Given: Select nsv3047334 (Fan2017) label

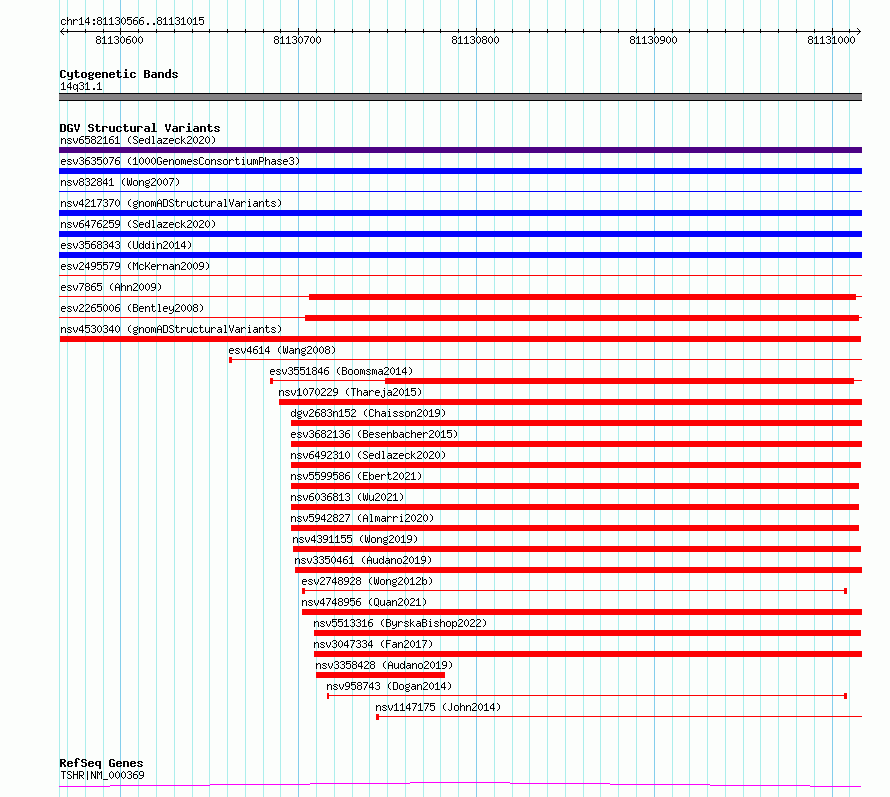Looking at the screenshot, I should pos(373,644).
